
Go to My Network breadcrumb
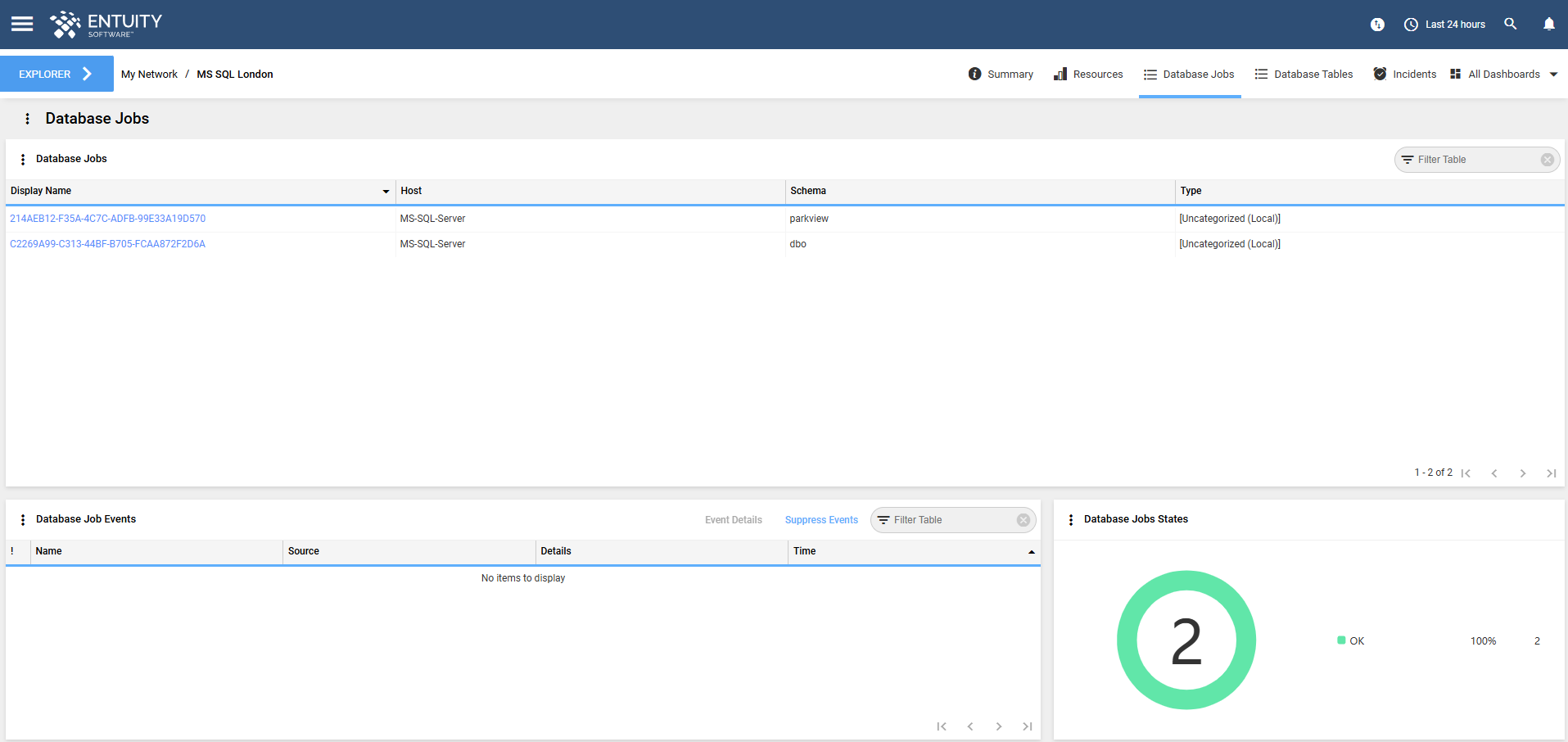pos(149,74)
